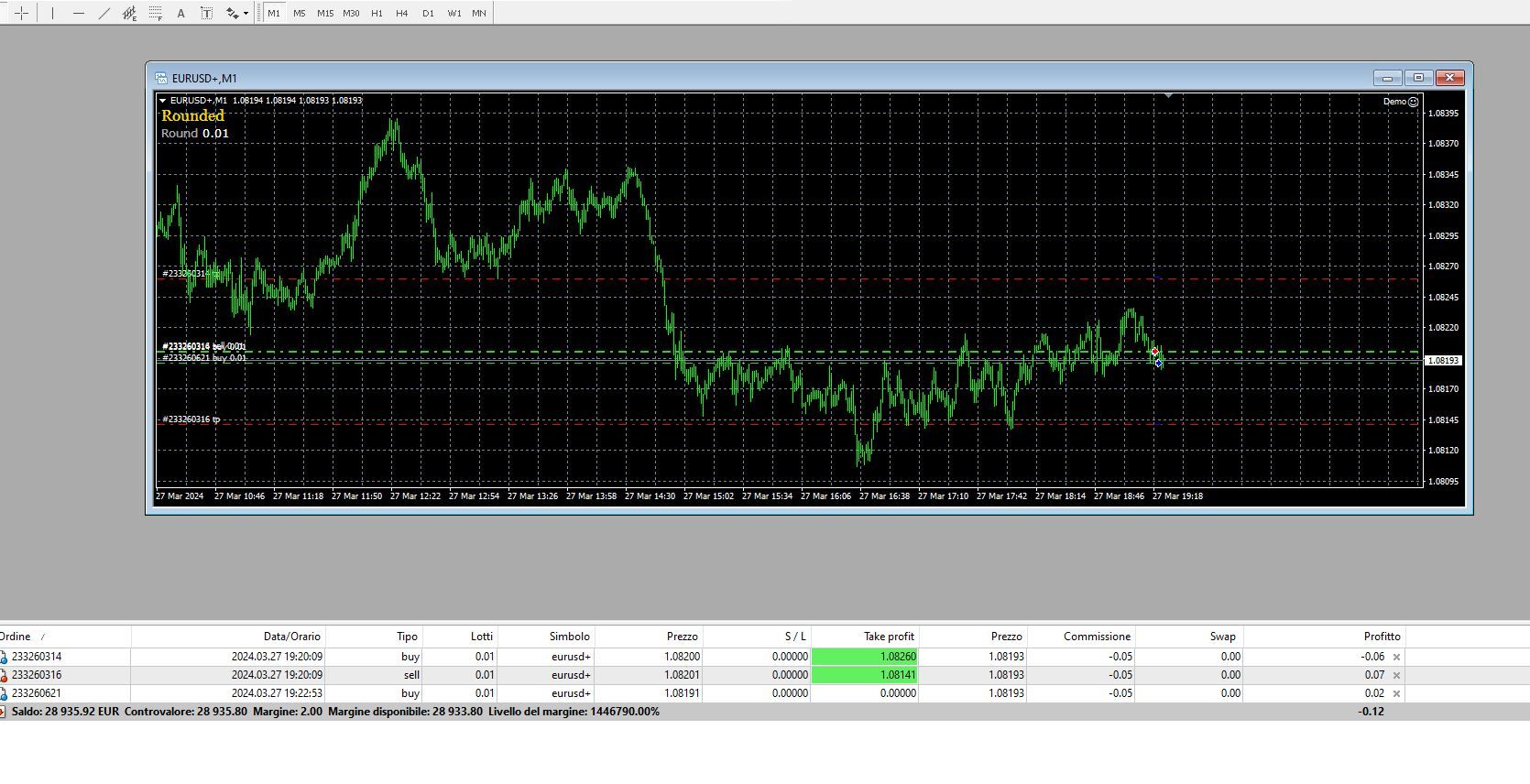The height and width of the screenshot is (784, 1530).
Task: Switch chart to H1 timeframe
Action: (377, 13)
